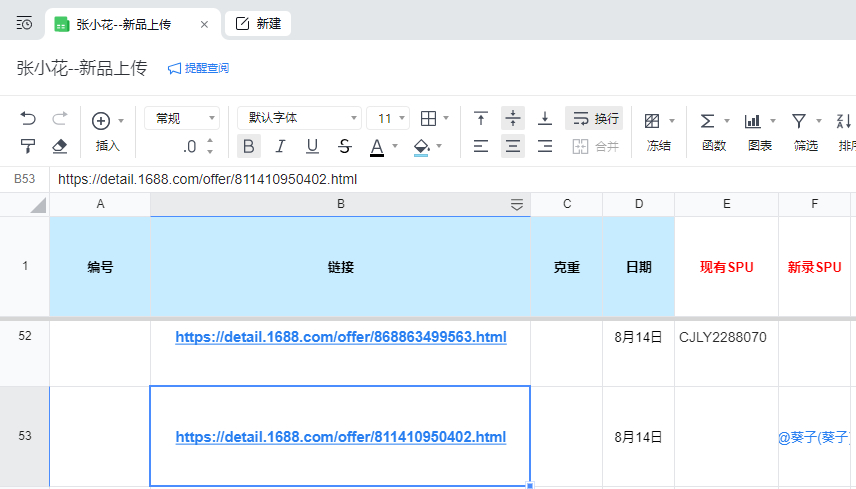The image size is (856, 489).
Task: Click the undo arrow icon
Action: click(28, 119)
